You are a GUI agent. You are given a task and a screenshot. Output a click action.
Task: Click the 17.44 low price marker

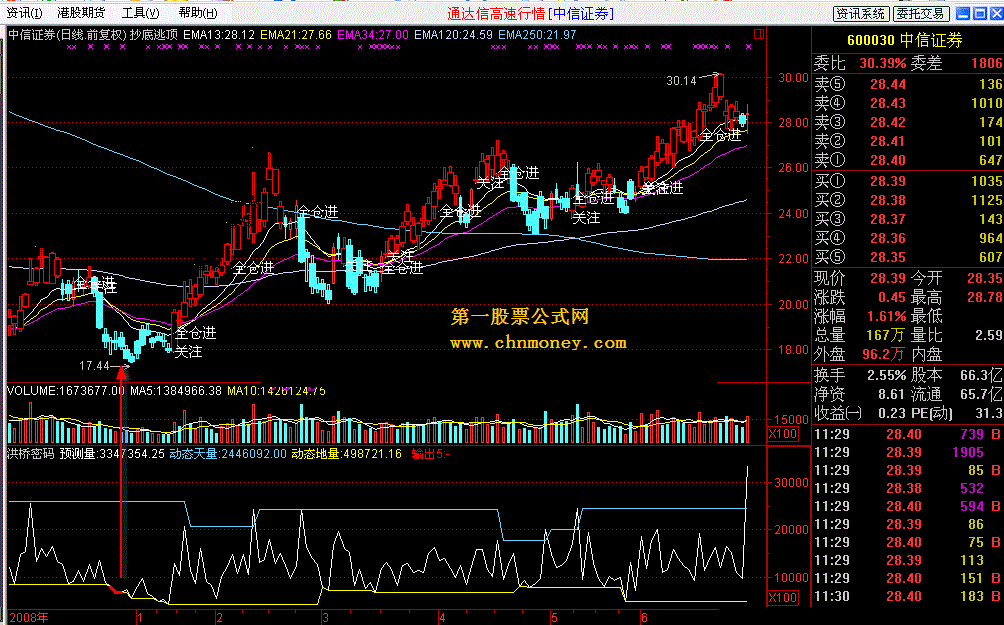point(94,366)
